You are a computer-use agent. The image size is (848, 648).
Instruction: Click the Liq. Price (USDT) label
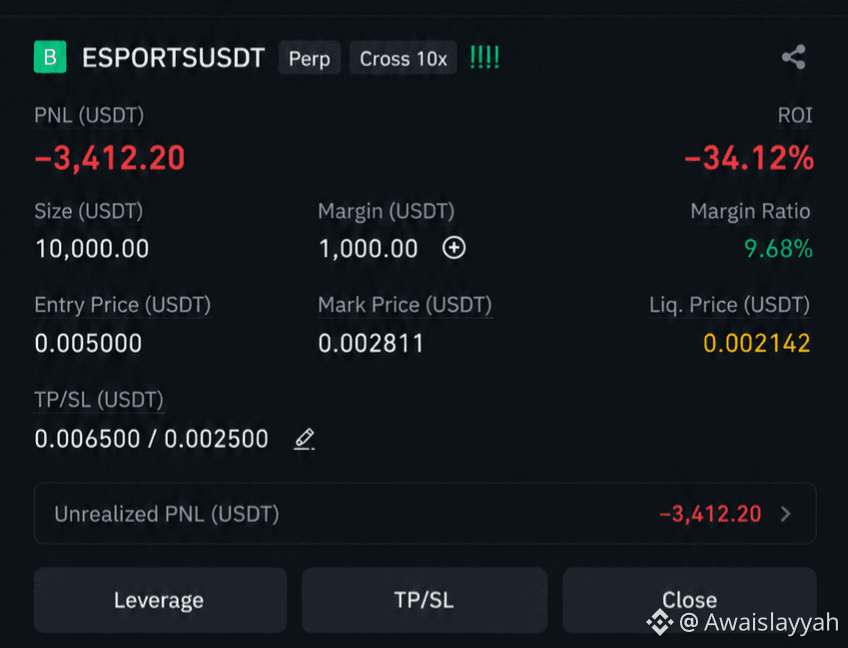(x=730, y=305)
